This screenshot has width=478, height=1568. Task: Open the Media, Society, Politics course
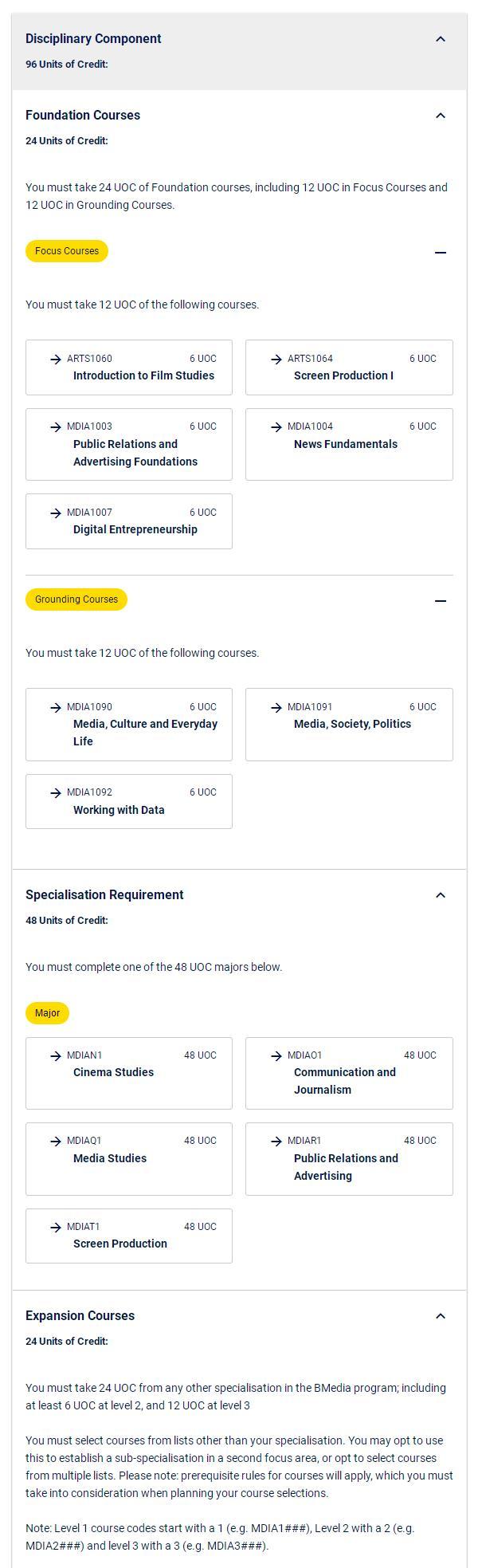coord(349,725)
